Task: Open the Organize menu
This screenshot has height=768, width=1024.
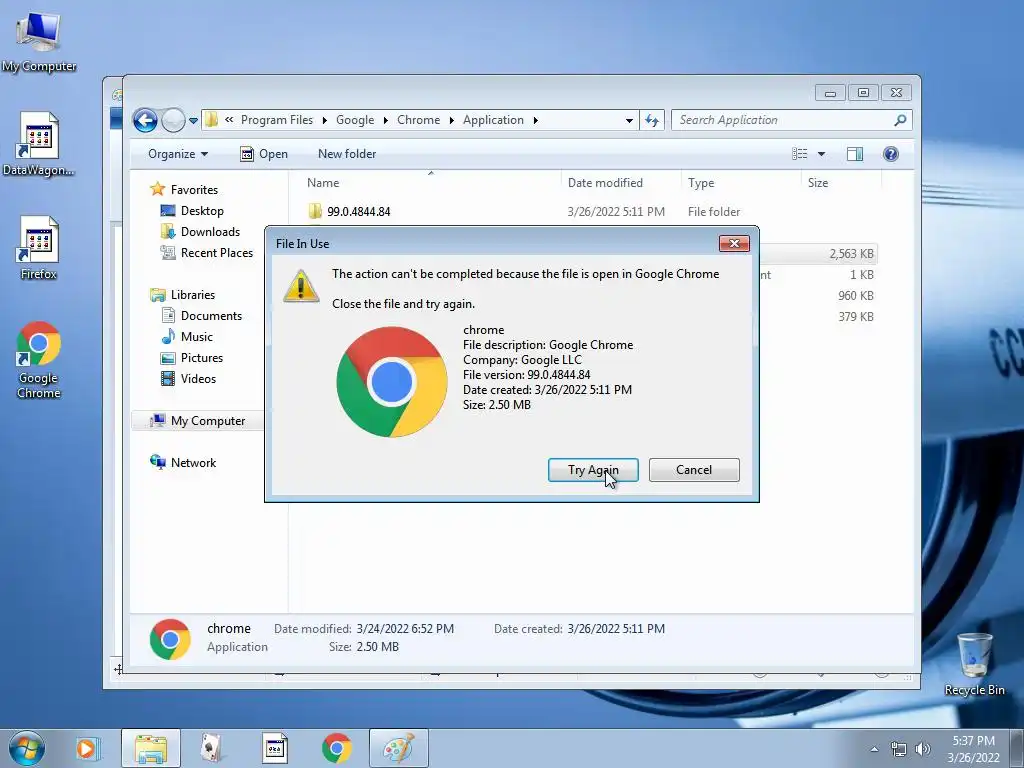Action: click(x=178, y=154)
